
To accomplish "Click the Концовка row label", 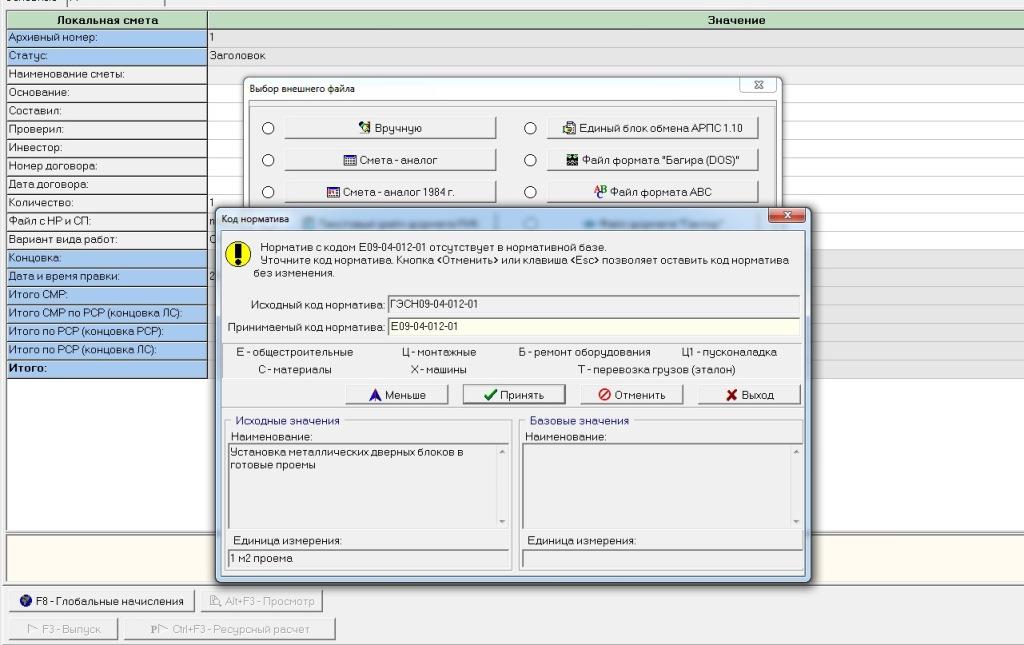I will point(107,258).
